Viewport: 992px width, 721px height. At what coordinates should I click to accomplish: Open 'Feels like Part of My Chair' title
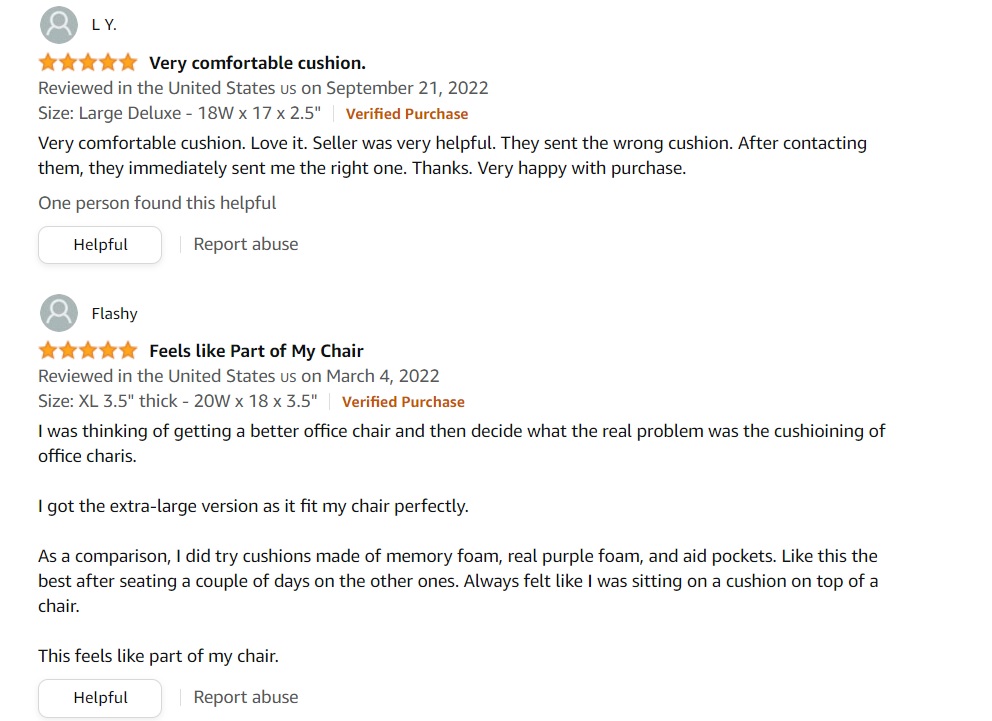(256, 351)
